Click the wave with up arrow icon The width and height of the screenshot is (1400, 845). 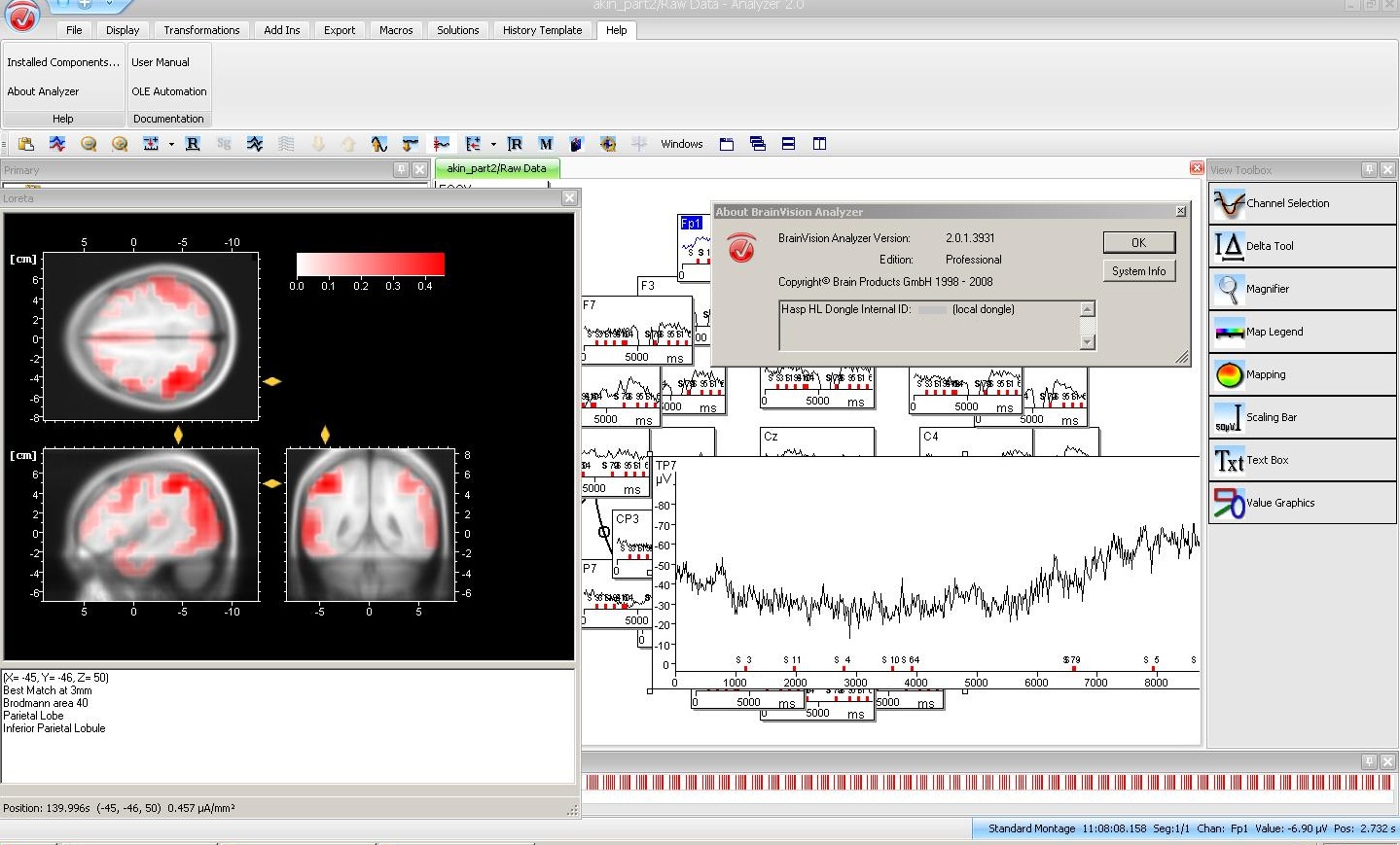(x=379, y=144)
